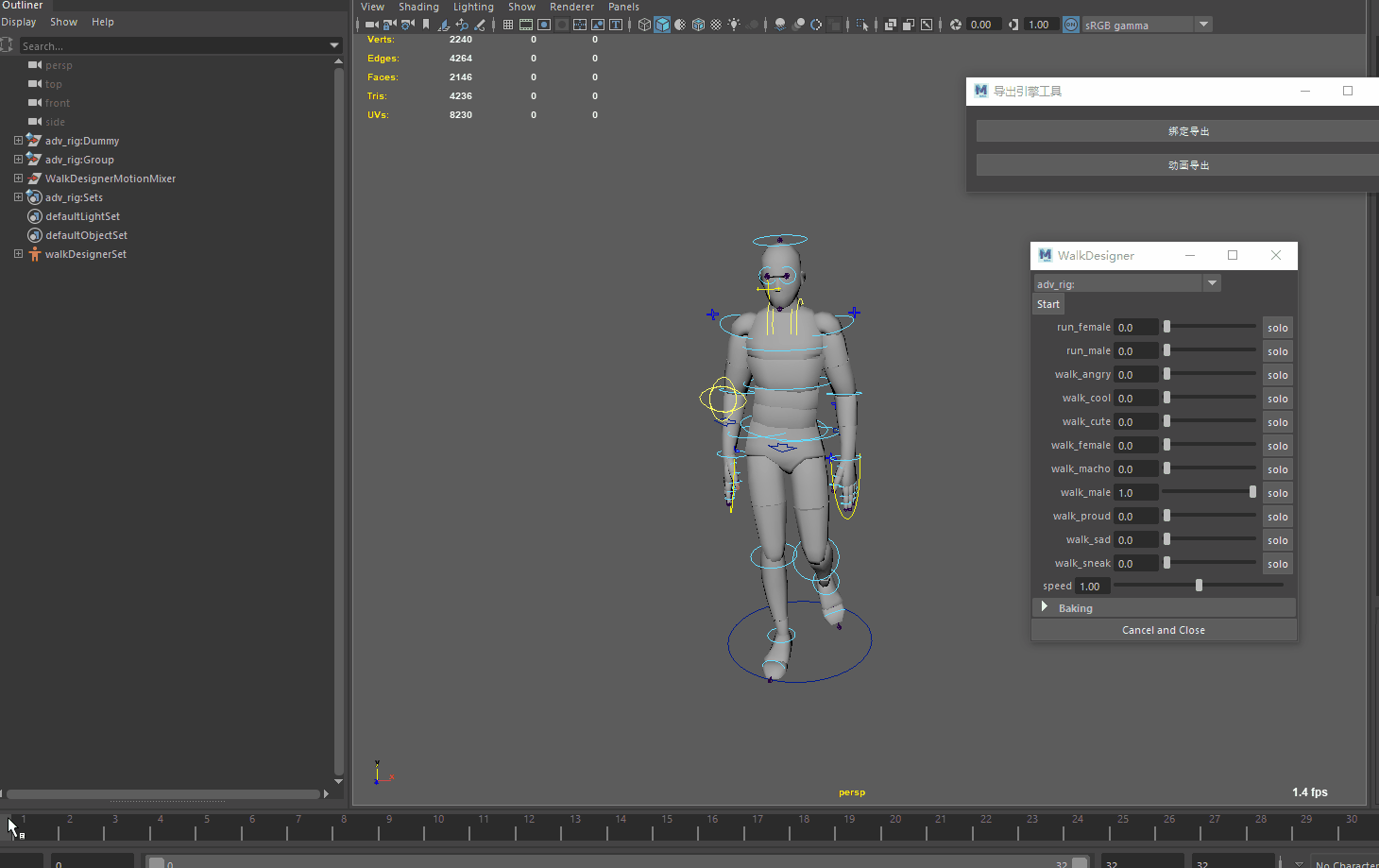Viewport: 1379px width, 868px height.
Task: Enable wireframe display cube icon
Action: [x=644, y=25]
